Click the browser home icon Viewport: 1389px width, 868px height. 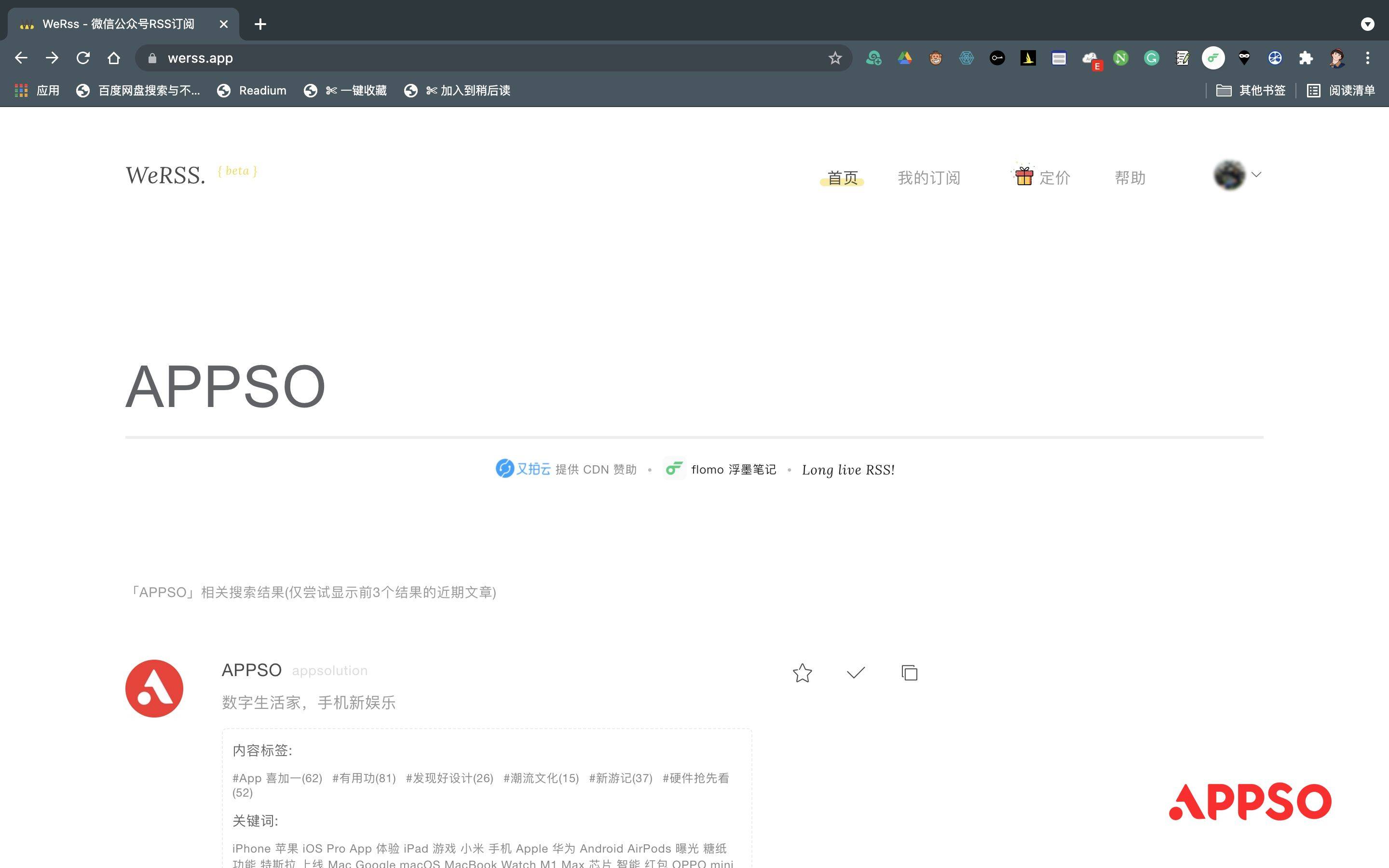pyautogui.click(x=114, y=58)
